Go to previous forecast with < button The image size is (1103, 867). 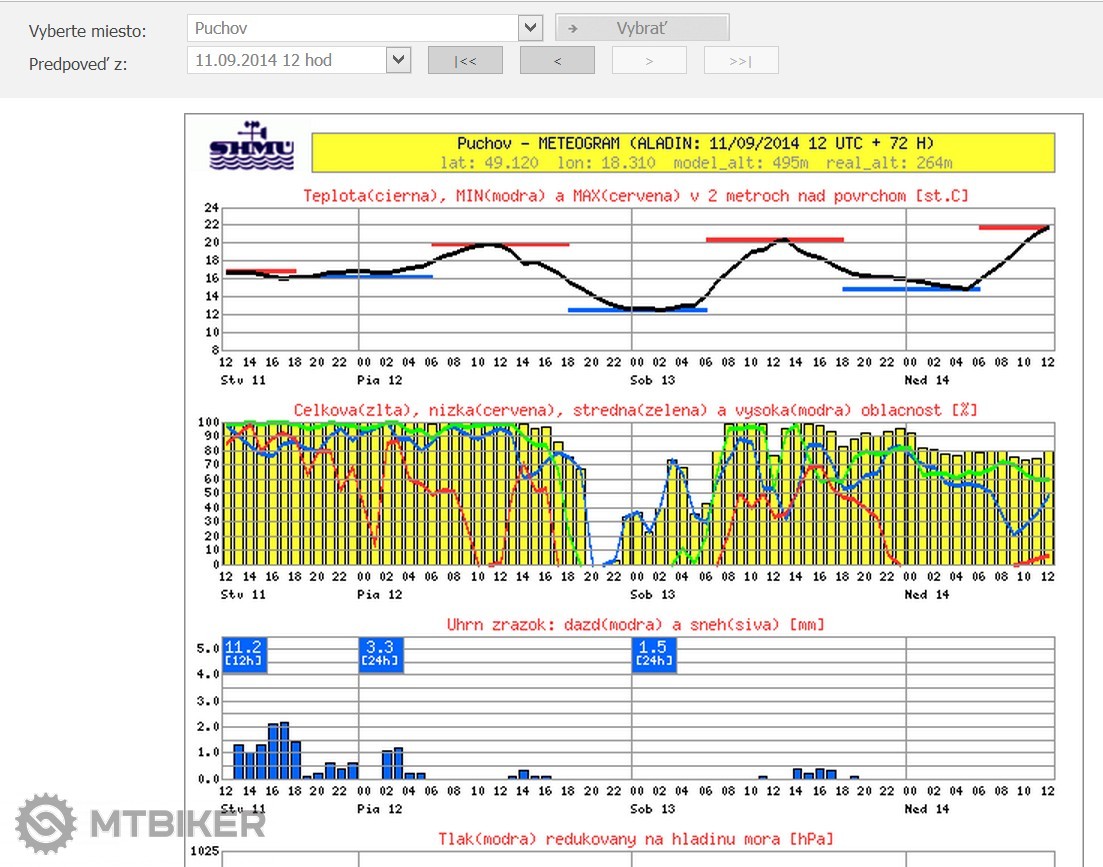tap(557, 61)
